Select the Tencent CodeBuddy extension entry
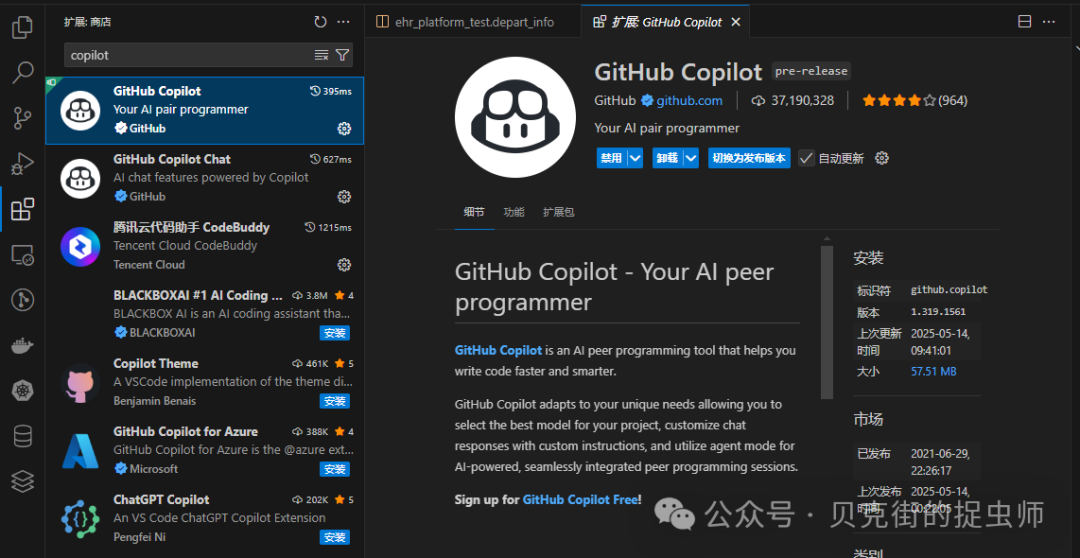 205,247
